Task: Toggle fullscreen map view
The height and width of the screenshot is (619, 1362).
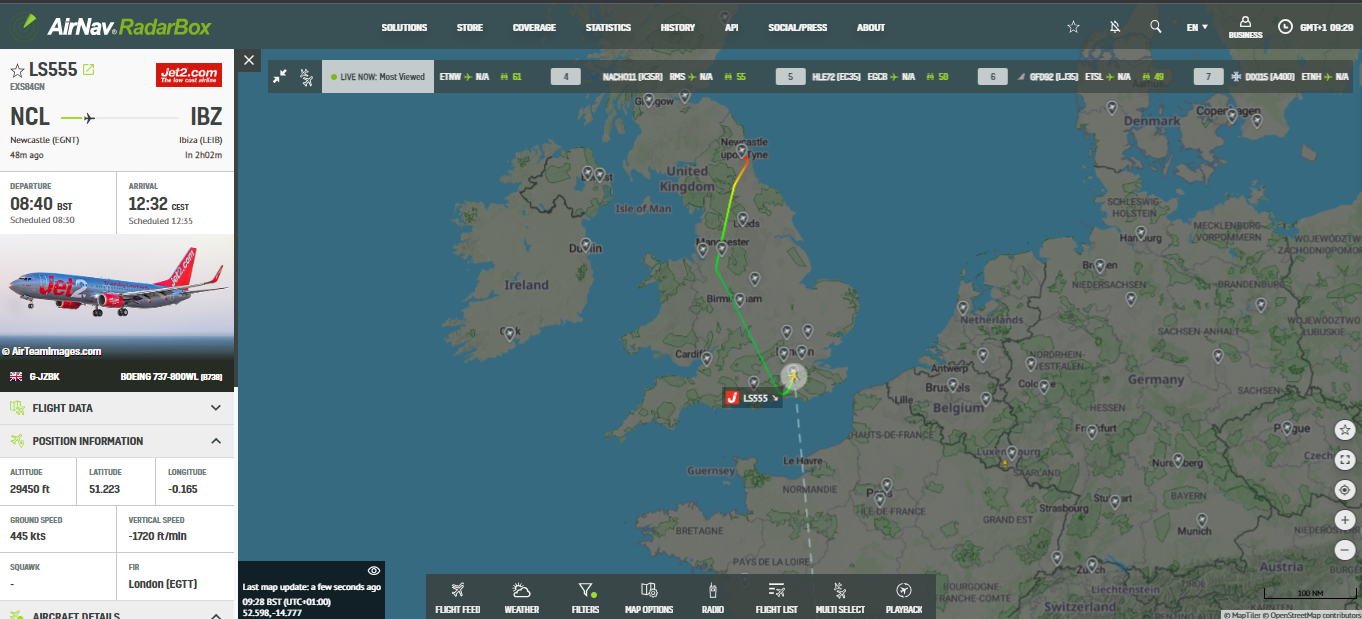Action: [1345, 460]
